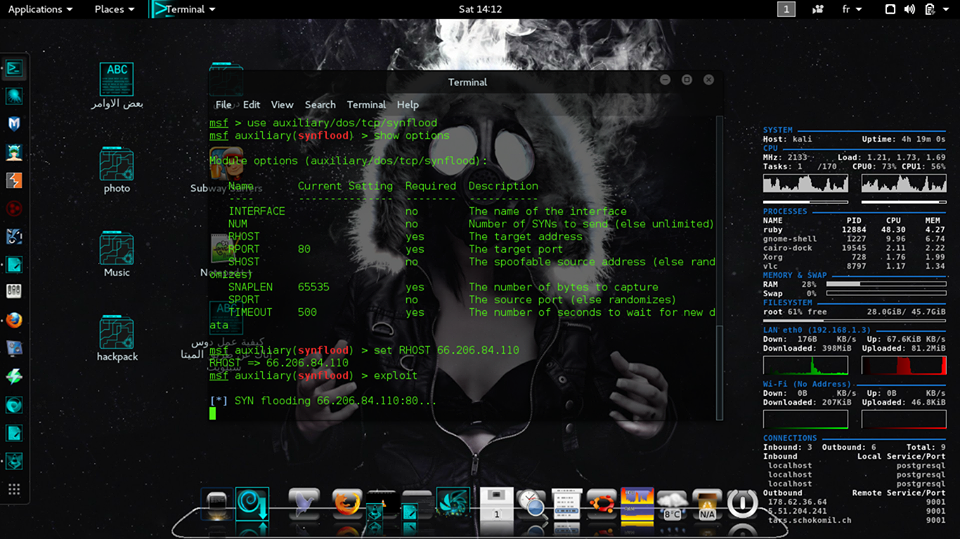Open the File menu in Terminal
This screenshot has height=539, width=960.
tap(223, 105)
